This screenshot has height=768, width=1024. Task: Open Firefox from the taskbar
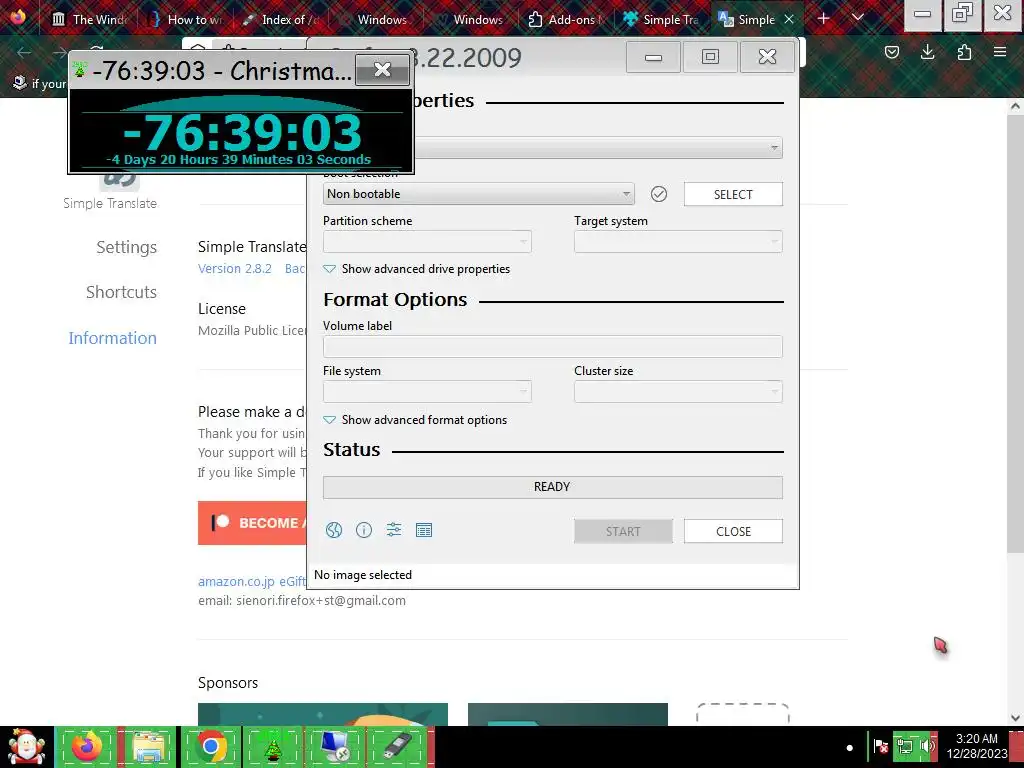(x=87, y=747)
